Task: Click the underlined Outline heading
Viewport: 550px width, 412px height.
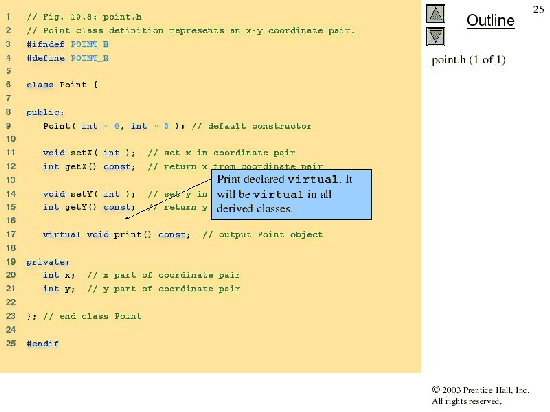Action: (490, 20)
